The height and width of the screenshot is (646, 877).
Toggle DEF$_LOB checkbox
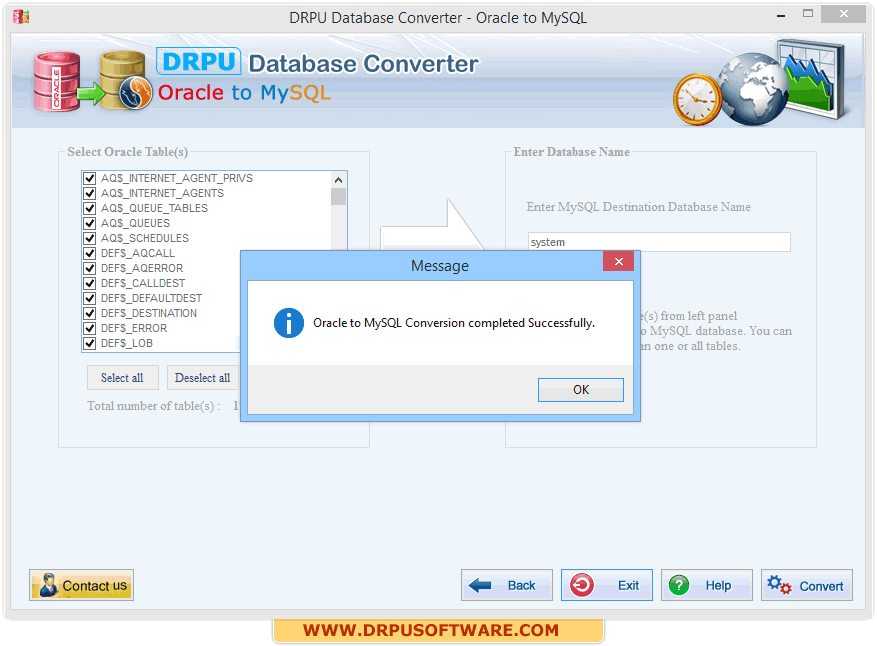point(89,343)
